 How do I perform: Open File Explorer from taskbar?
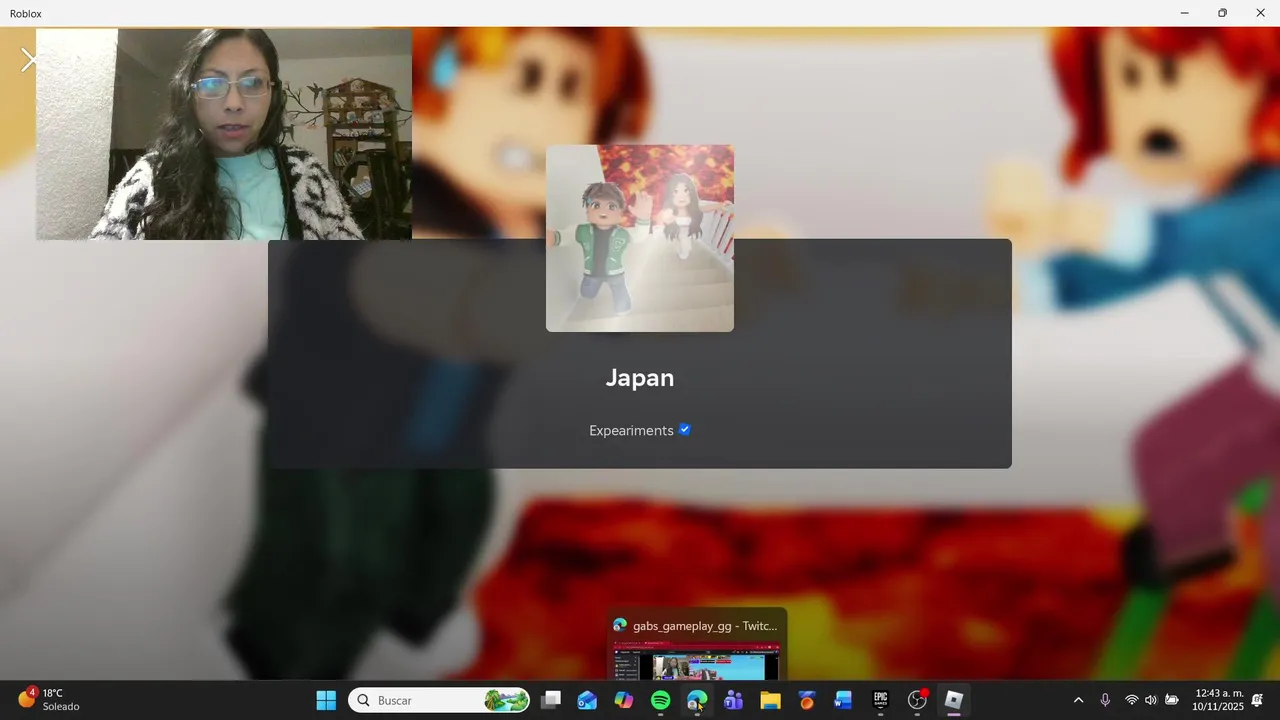click(770, 700)
